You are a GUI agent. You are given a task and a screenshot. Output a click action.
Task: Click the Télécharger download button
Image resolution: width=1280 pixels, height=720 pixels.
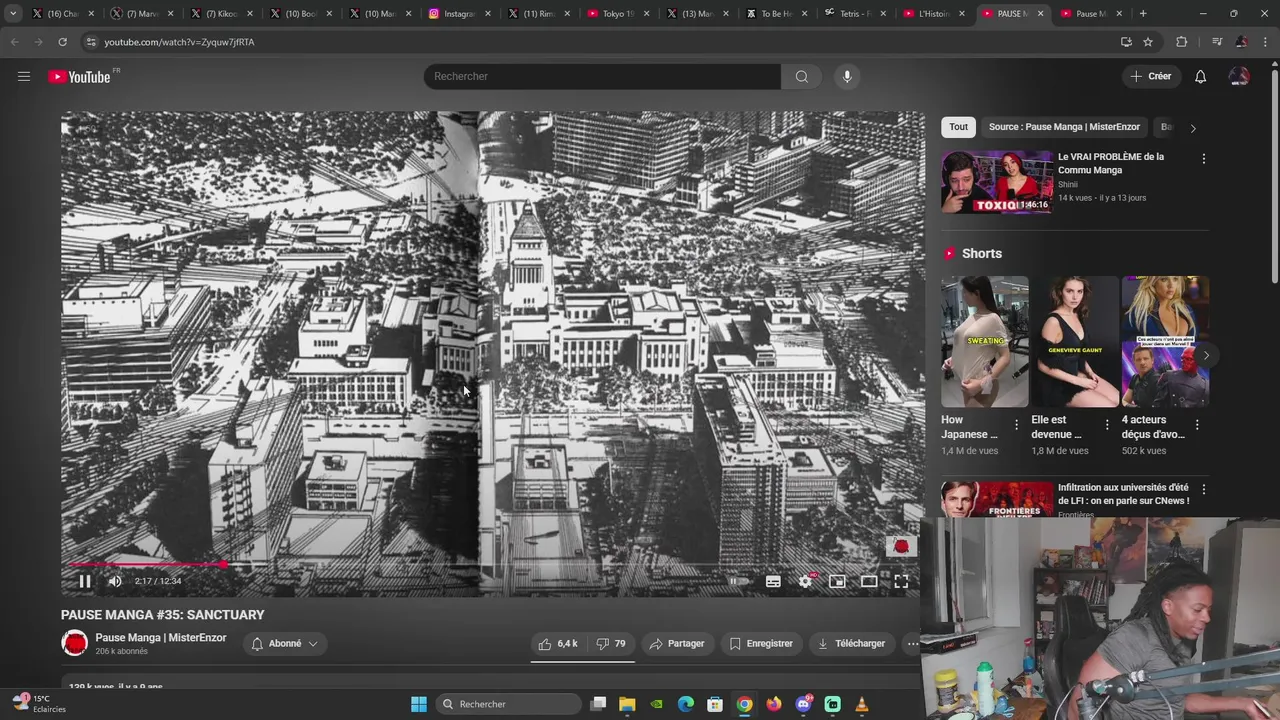pyautogui.click(x=851, y=644)
